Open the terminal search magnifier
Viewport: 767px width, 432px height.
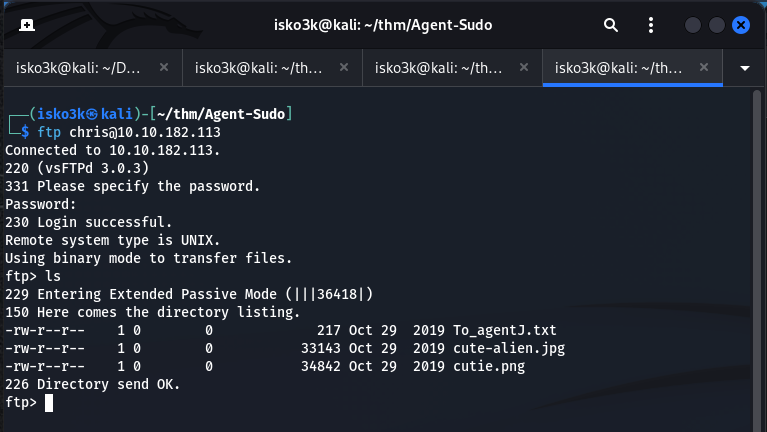click(x=611, y=24)
